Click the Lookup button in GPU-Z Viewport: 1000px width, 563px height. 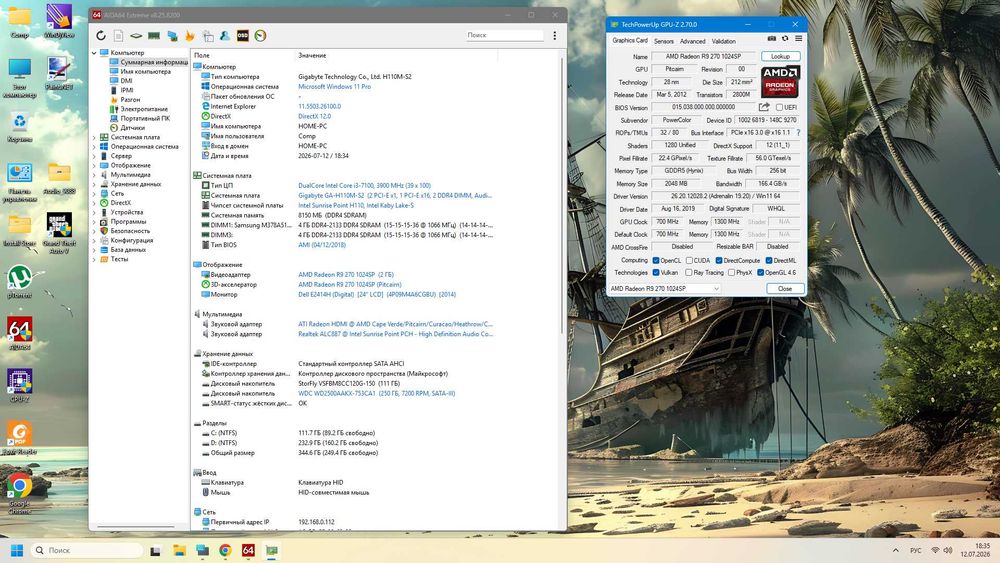point(781,56)
